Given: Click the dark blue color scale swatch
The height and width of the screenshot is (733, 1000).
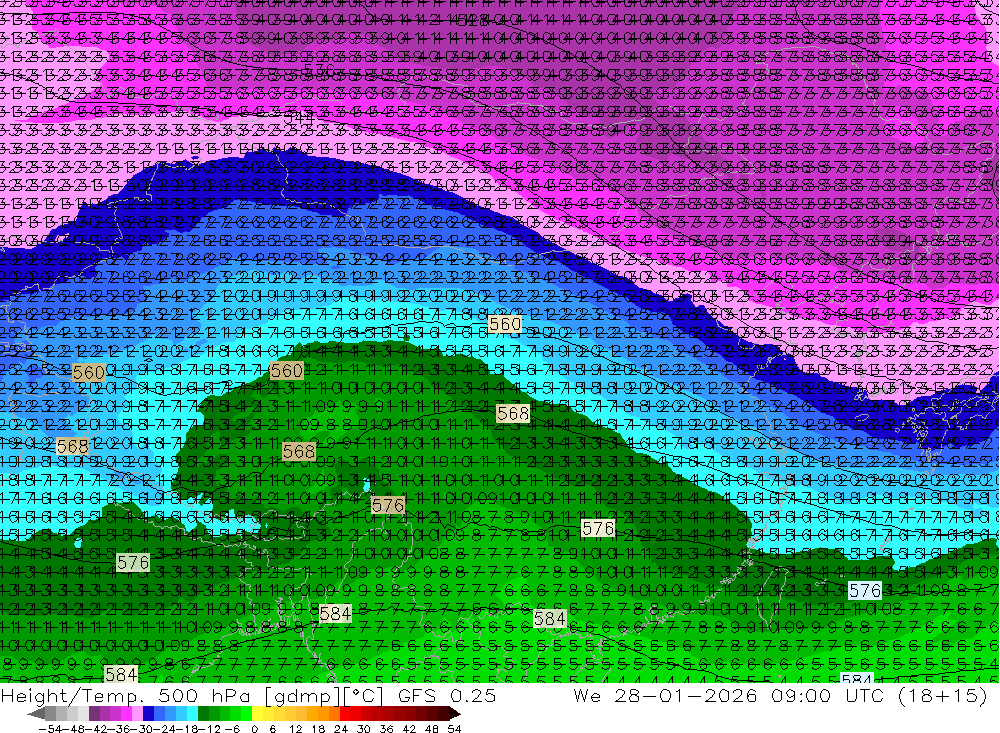Looking at the screenshot, I should (149, 714).
